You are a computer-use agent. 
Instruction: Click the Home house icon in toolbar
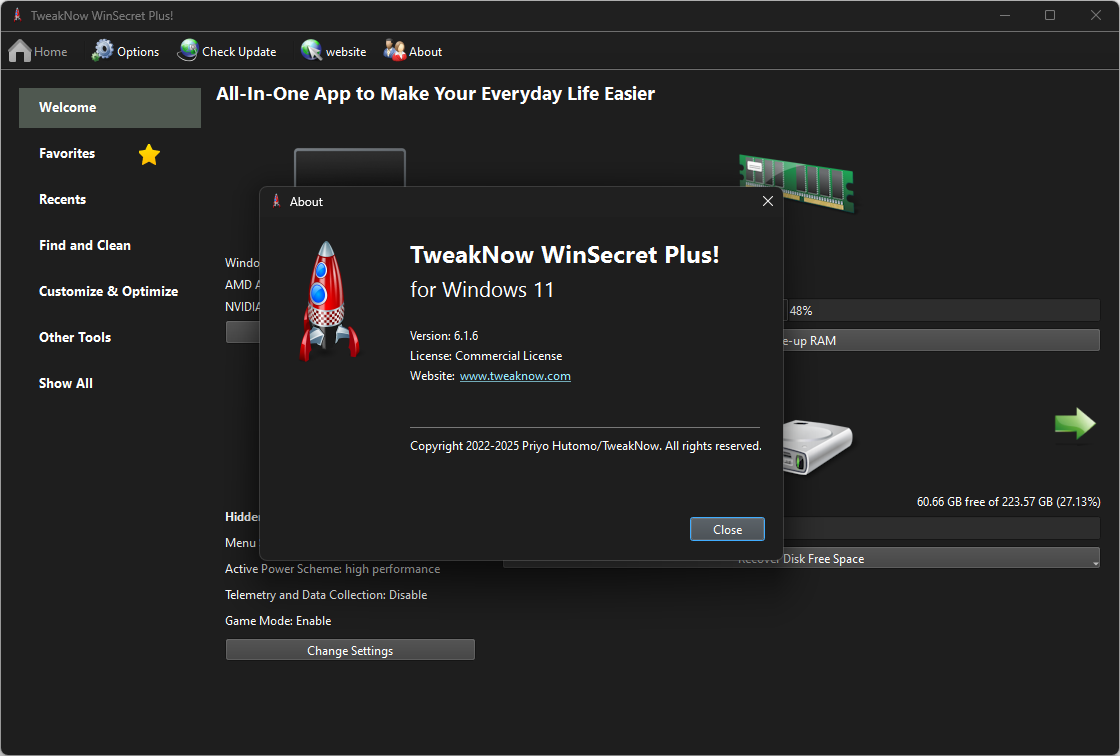pyautogui.click(x=20, y=51)
